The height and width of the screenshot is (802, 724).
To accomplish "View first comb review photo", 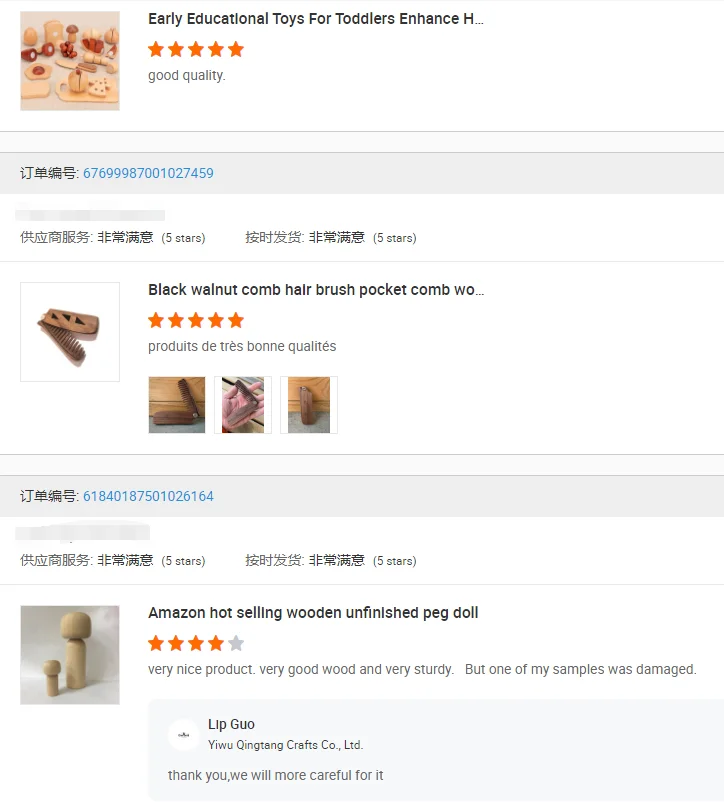I will (x=177, y=405).
